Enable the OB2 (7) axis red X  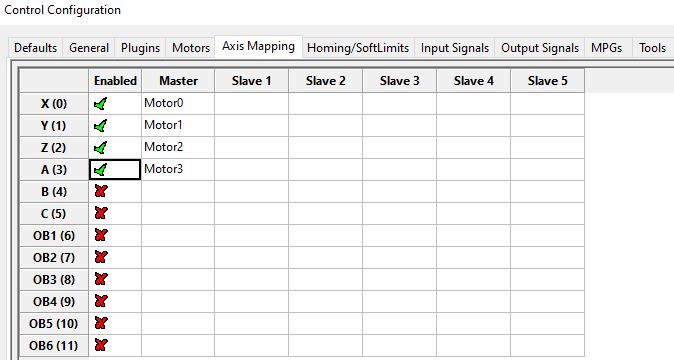tap(101, 257)
